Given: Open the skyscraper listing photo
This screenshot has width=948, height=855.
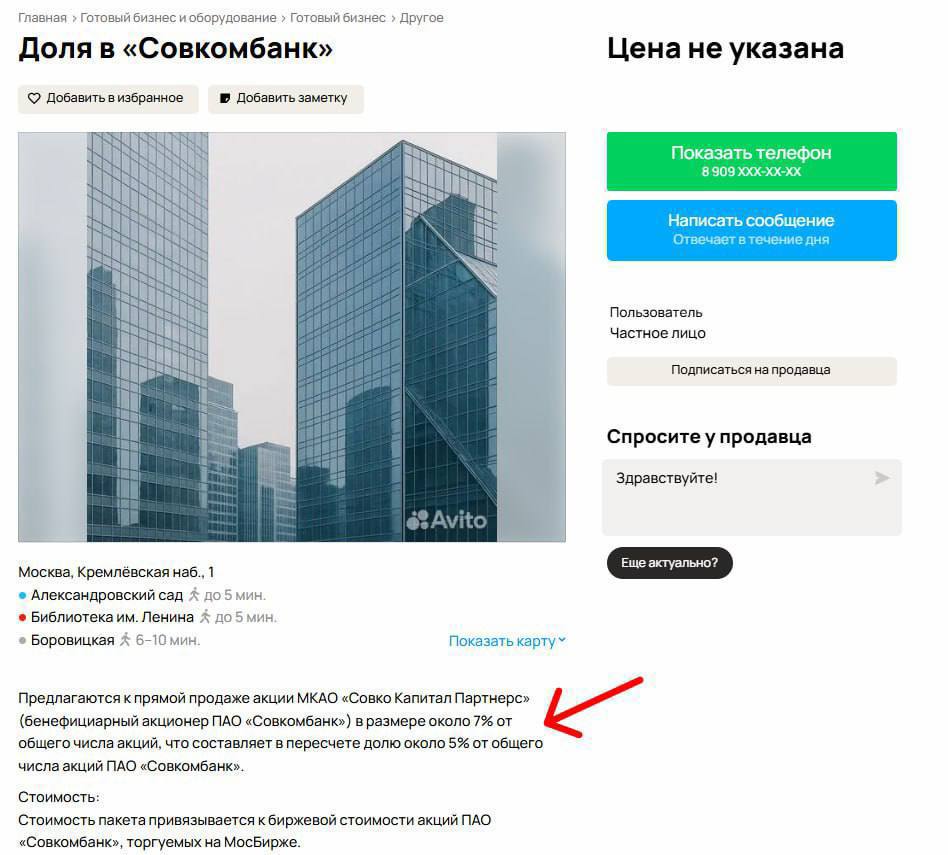Looking at the screenshot, I should 292,337.
